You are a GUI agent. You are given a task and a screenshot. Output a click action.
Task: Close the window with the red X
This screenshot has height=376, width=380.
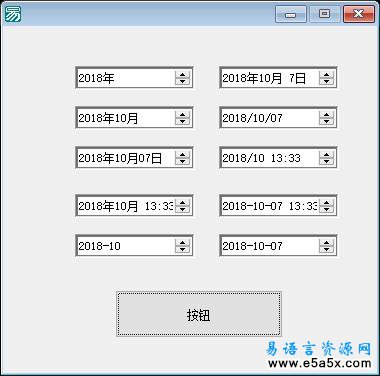359,14
